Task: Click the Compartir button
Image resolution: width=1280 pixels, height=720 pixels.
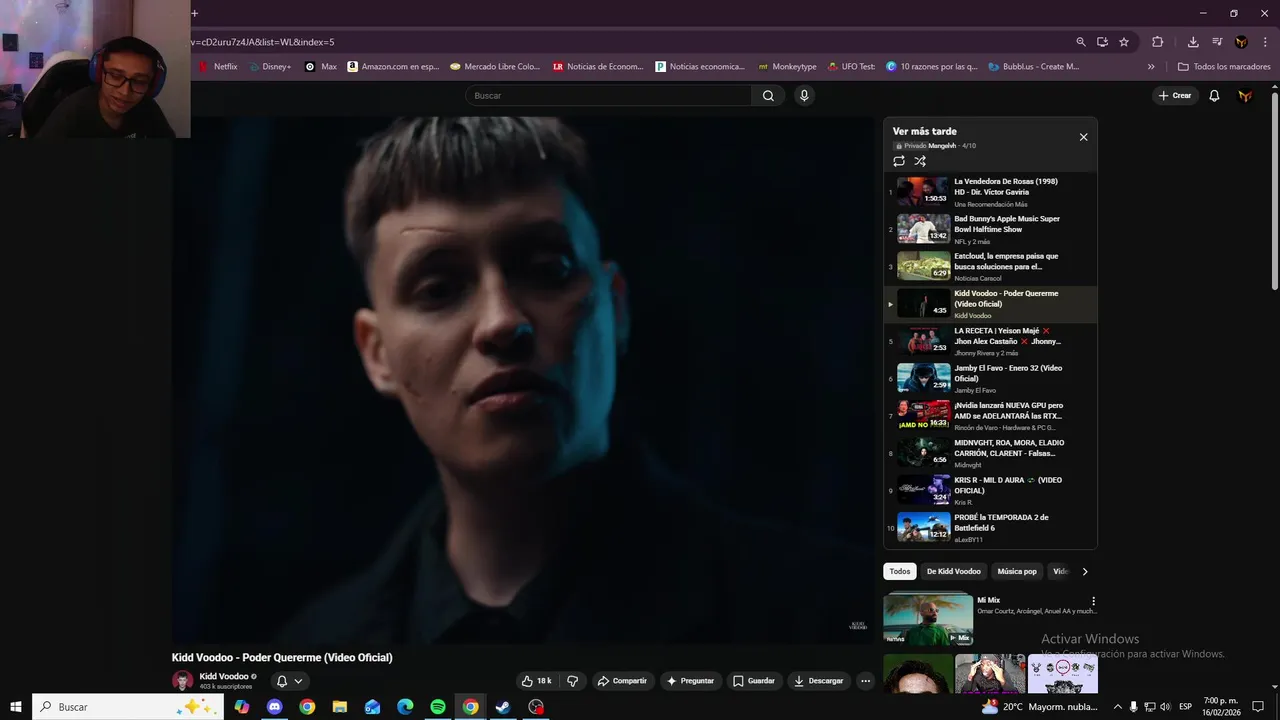Action: point(622,681)
